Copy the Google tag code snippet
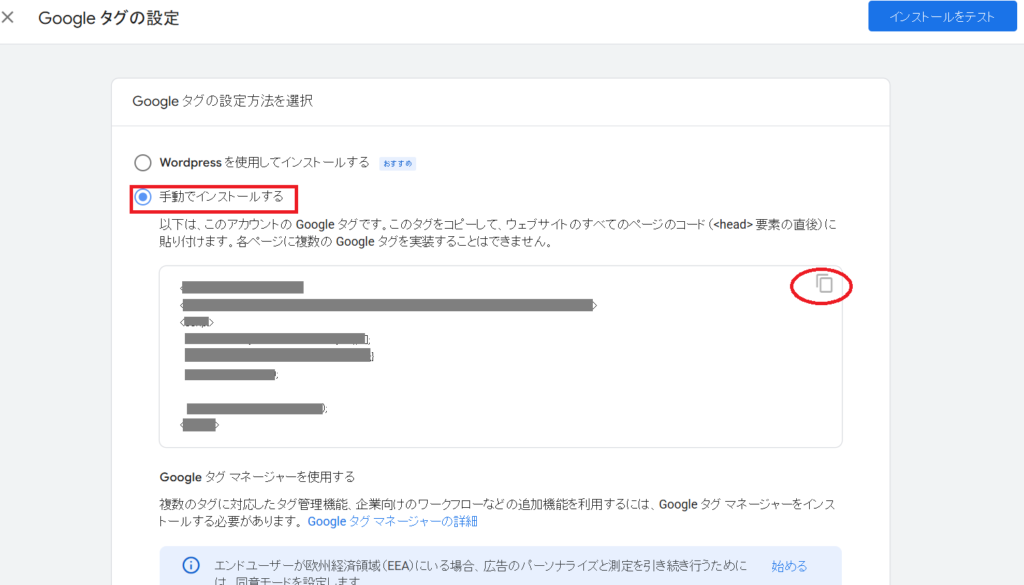The image size is (1024, 585). click(x=825, y=284)
